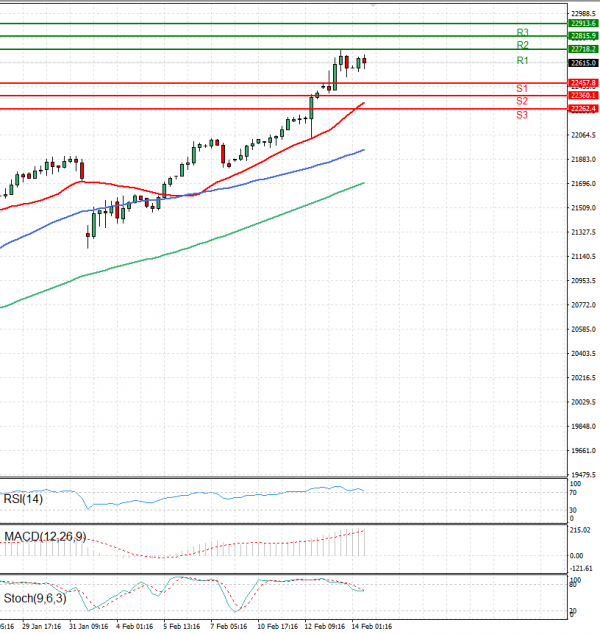
Task: Click the 7 Feb 05:16 date label
Action: (x=229, y=626)
